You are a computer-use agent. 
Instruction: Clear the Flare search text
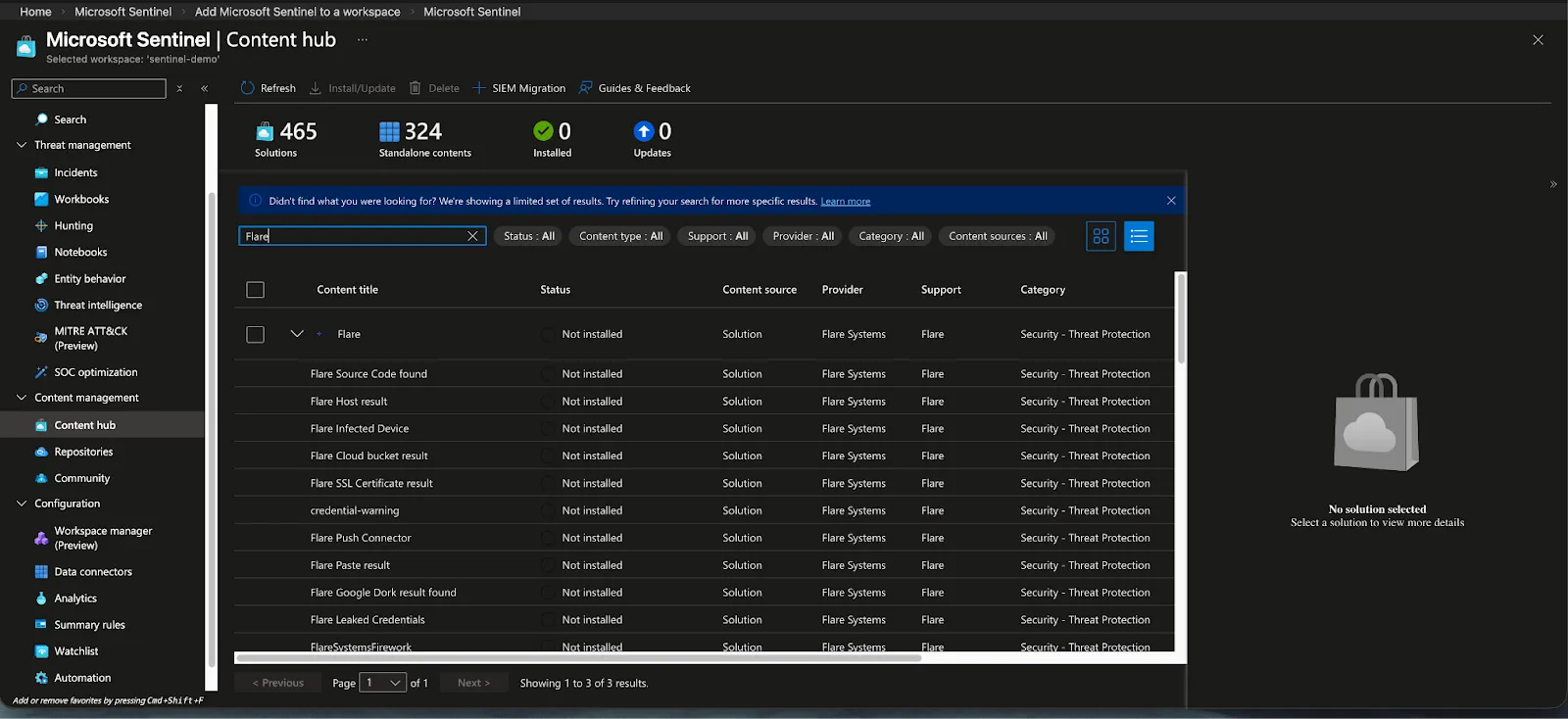472,236
